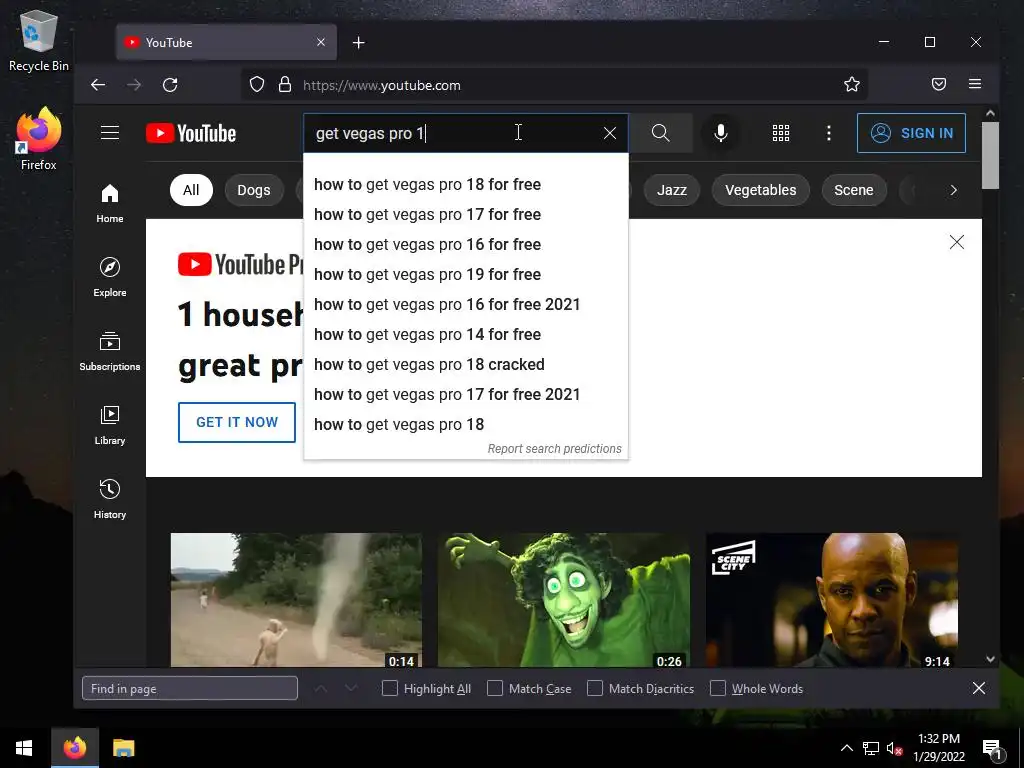Reload the current page
This screenshot has height=768, width=1024.
(170, 85)
